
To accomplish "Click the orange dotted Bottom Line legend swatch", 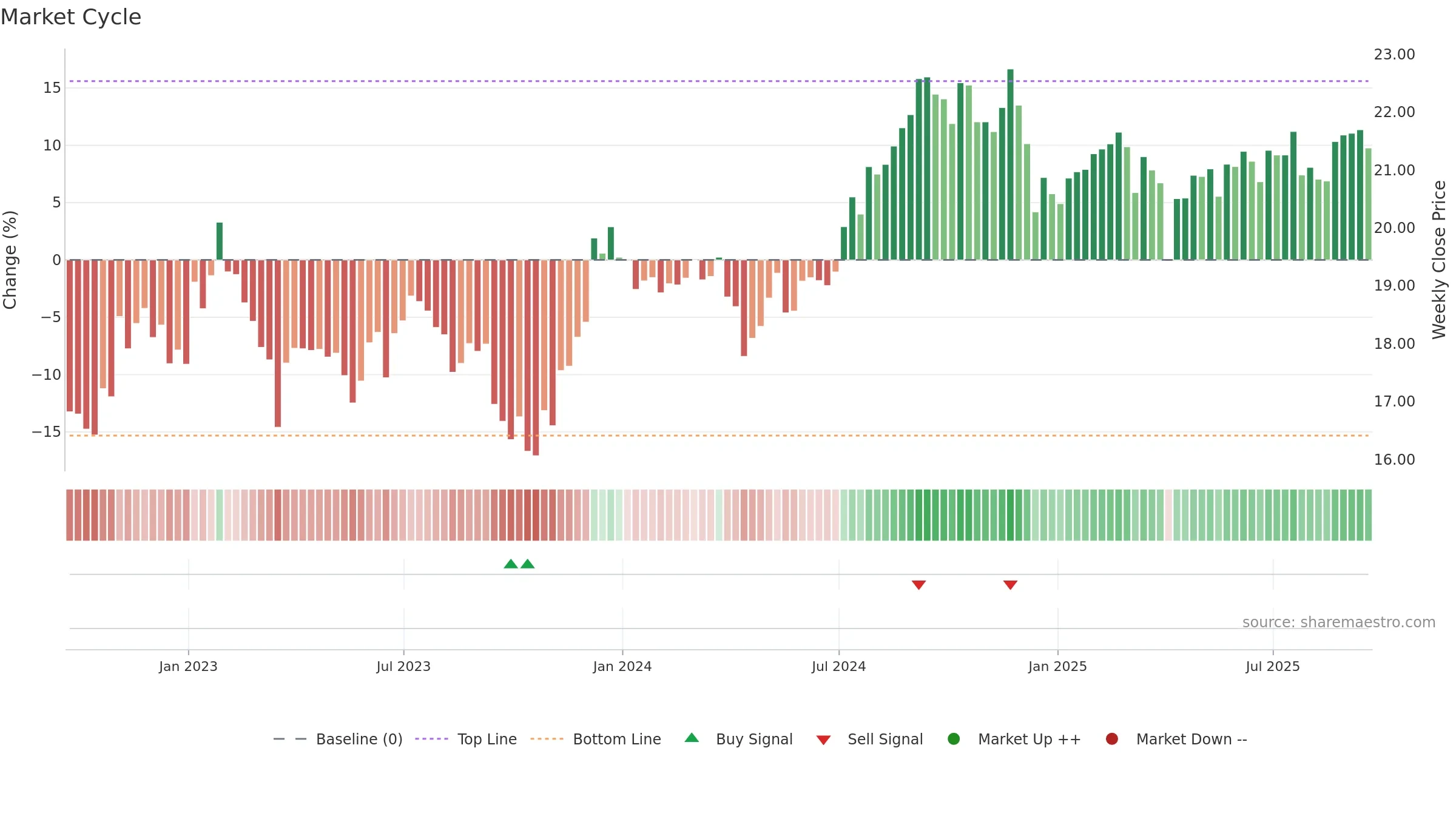I will click(547, 739).
